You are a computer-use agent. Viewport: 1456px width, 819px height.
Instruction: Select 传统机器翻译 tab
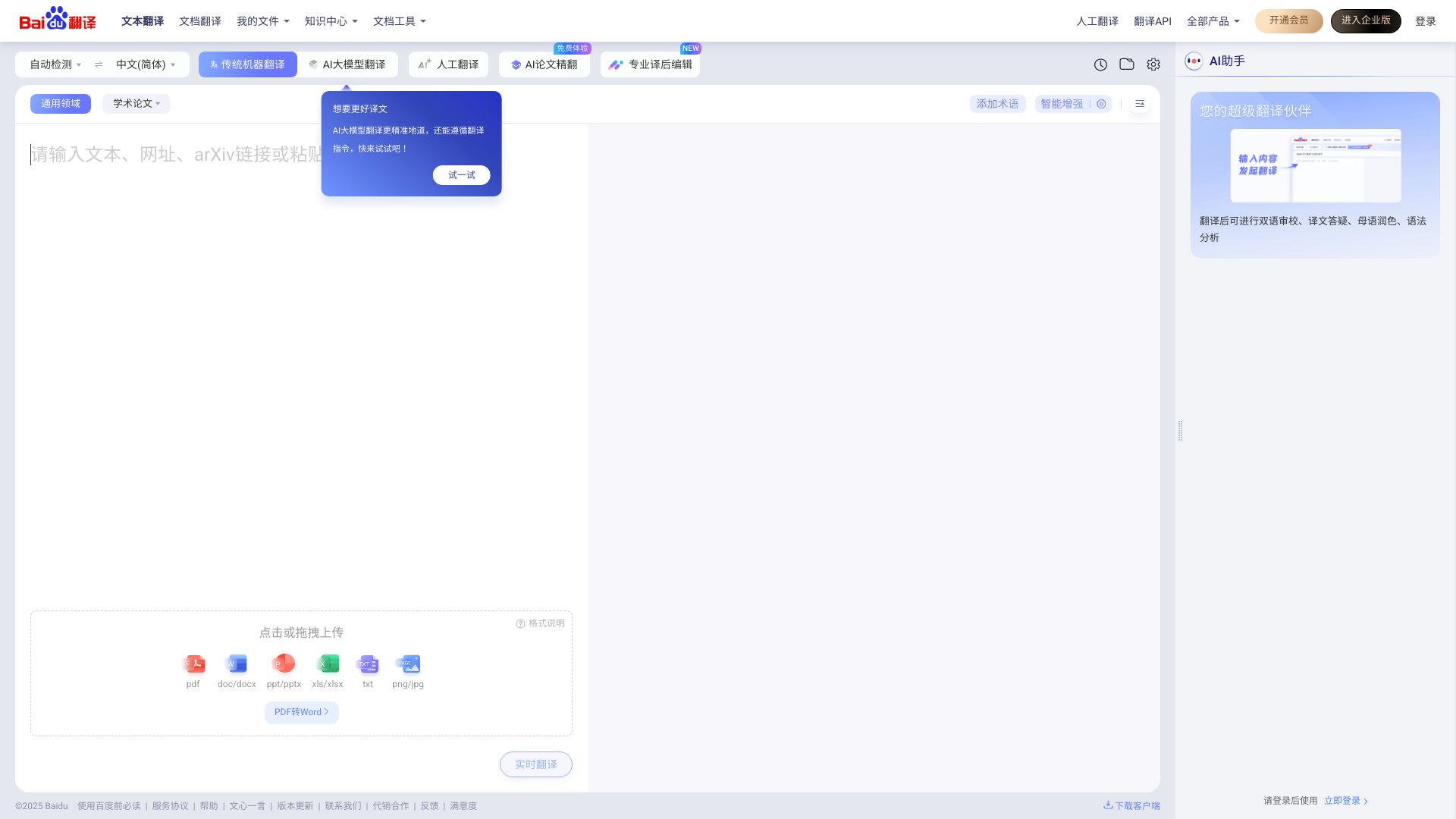click(x=248, y=64)
